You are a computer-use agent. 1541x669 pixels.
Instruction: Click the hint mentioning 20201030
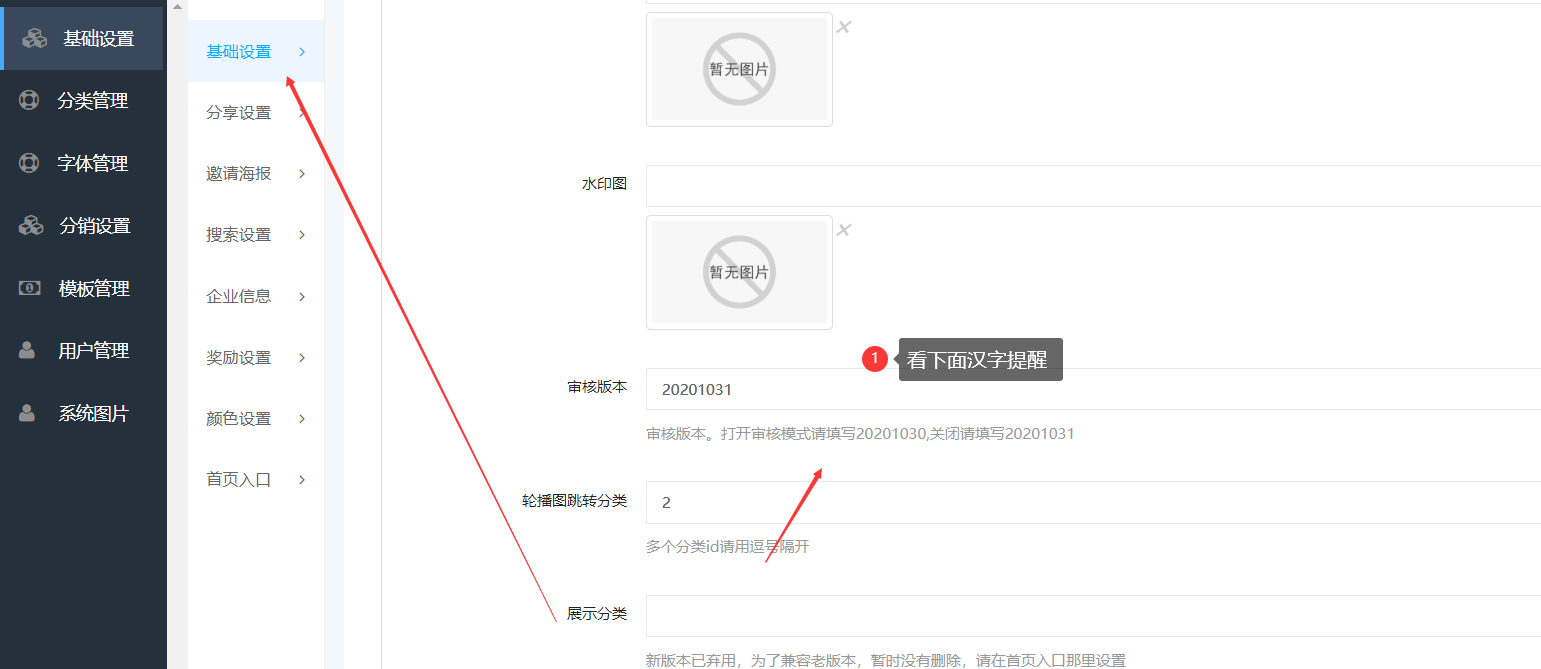click(860, 434)
